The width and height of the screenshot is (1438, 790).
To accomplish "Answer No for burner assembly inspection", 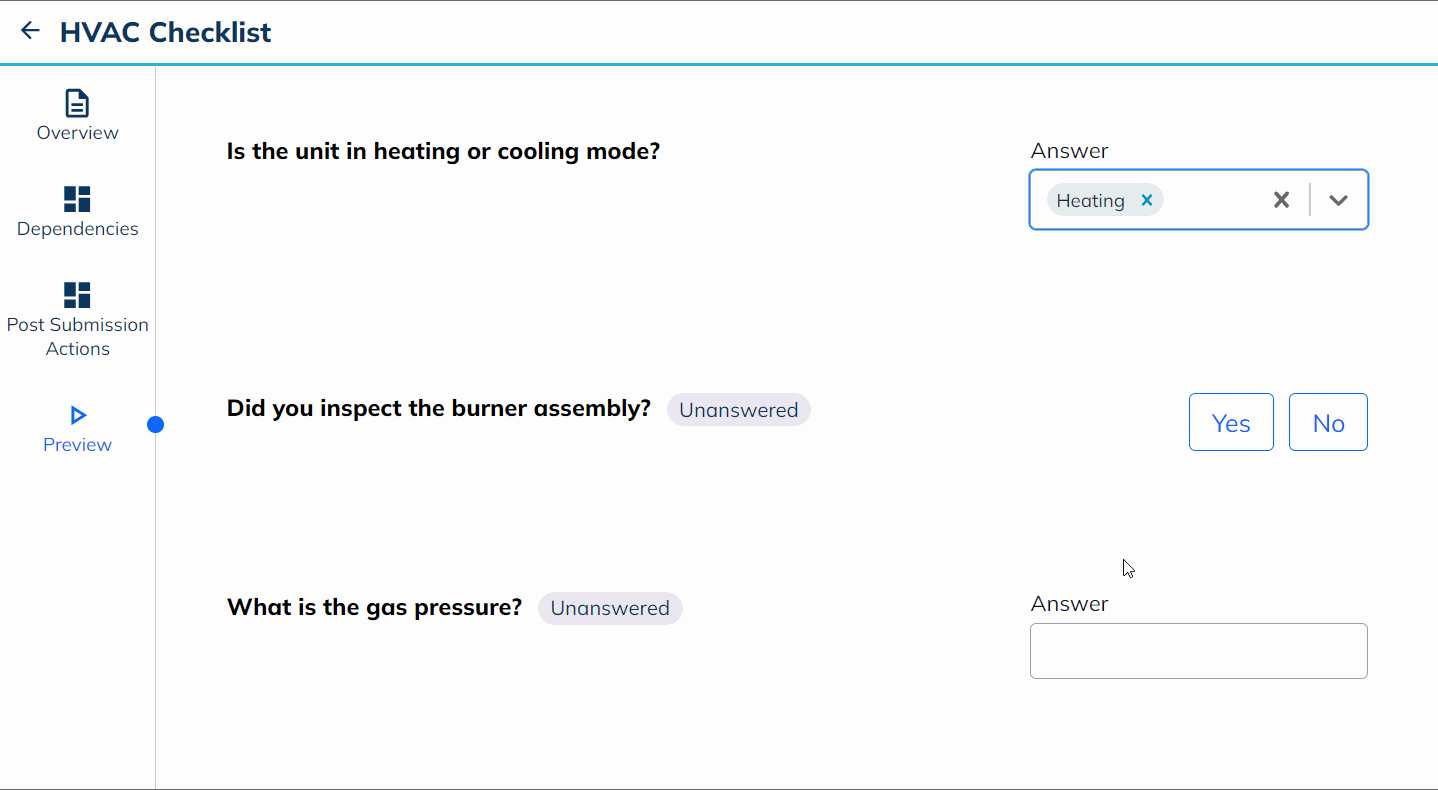I will tap(1328, 422).
